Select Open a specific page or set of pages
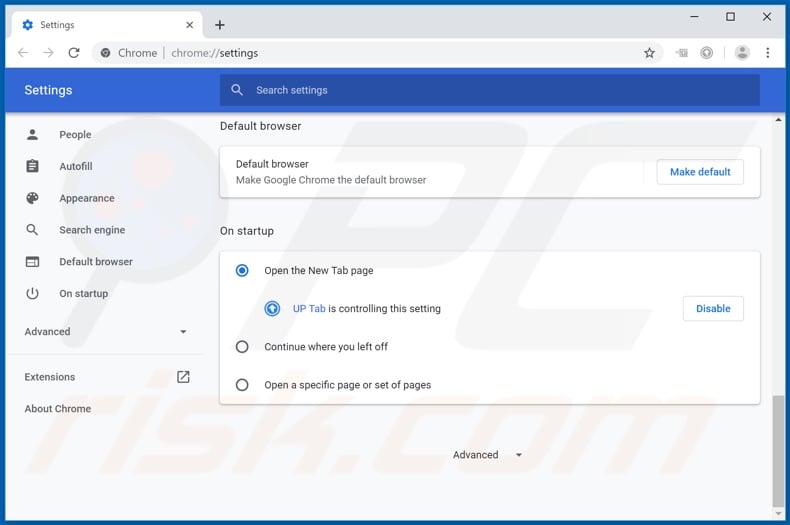790x525 pixels. pyautogui.click(x=242, y=385)
